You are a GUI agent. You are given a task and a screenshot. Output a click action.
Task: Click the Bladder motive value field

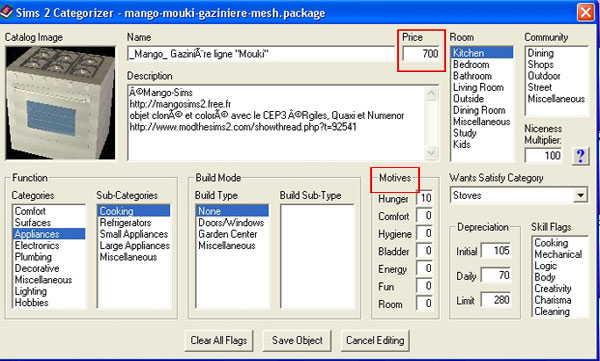[x=425, y=251]
